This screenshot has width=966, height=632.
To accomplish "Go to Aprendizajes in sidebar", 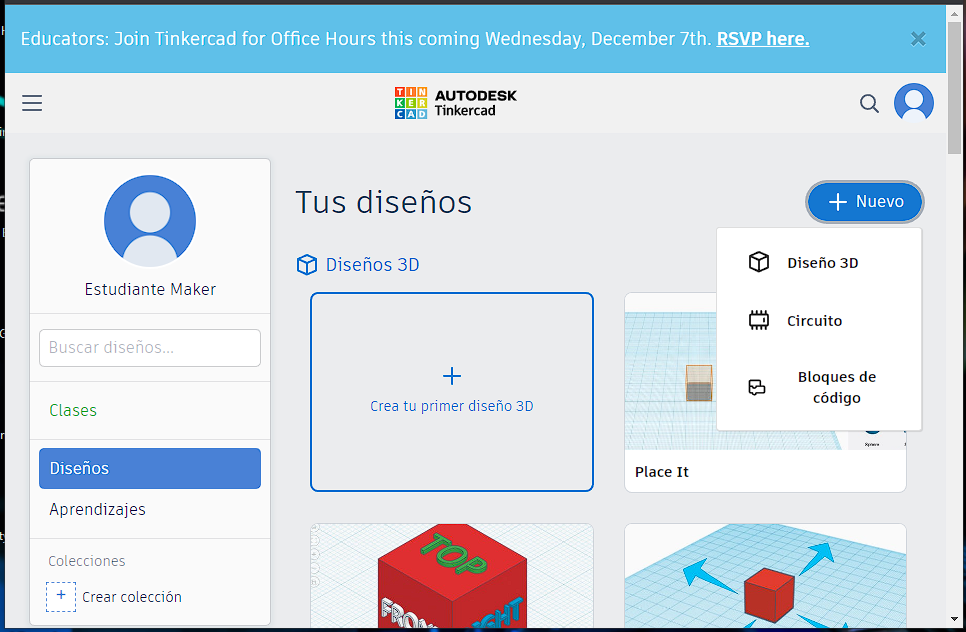I will (97, 509).
